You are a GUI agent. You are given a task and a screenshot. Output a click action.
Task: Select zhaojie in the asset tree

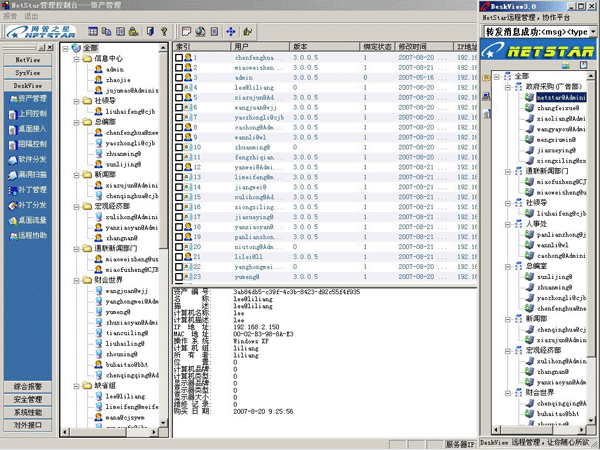pos(118,80)
